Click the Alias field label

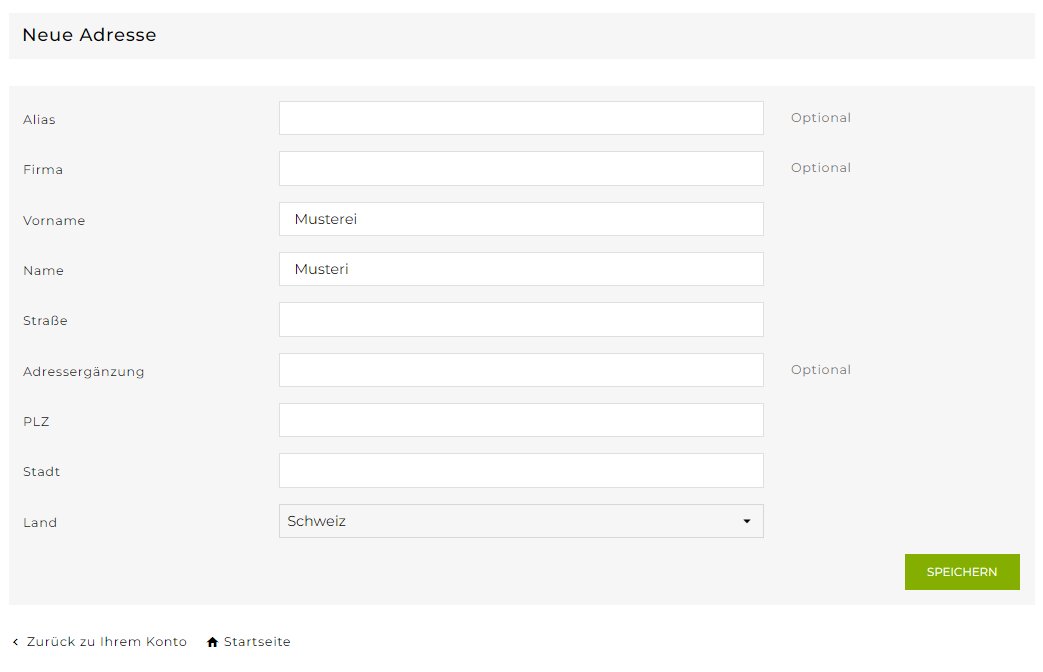tap(39, 120)
